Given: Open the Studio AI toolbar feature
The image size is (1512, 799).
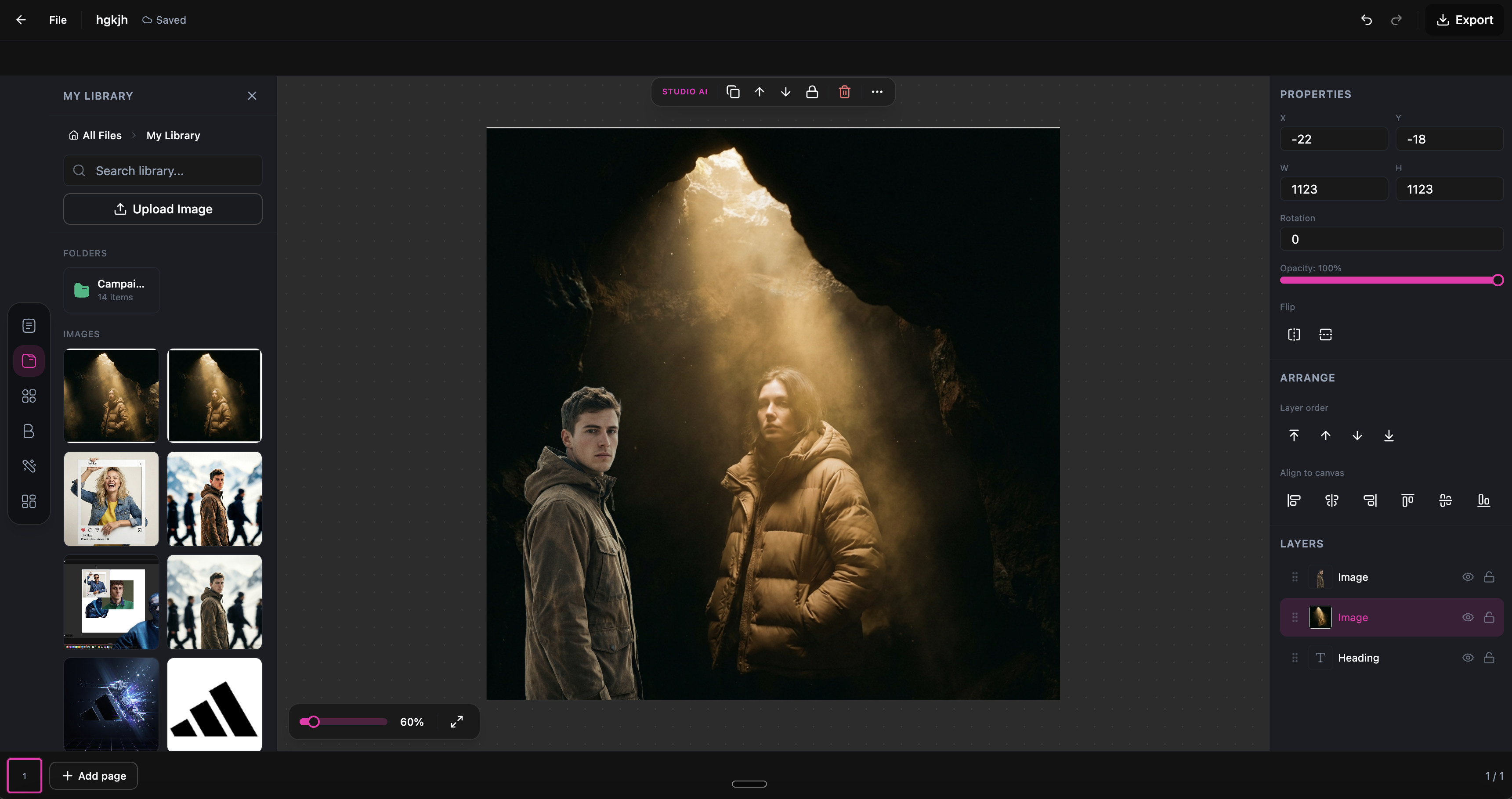Looking at the screenshot, I should point(685,91).
